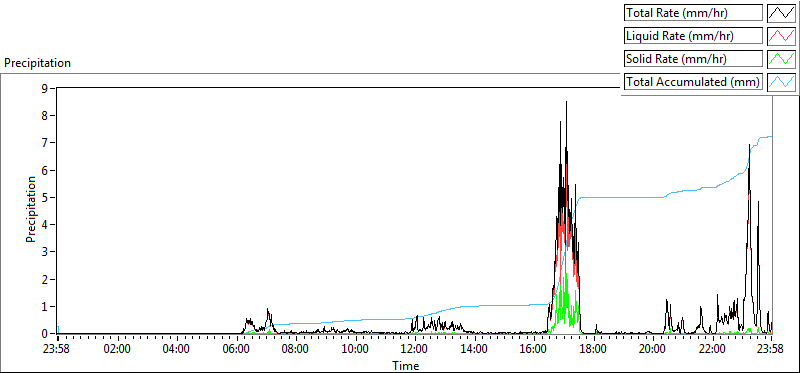The image size is (800, 373).
Task: Click the 16:00 time tick label
Action: coord(534,350)
